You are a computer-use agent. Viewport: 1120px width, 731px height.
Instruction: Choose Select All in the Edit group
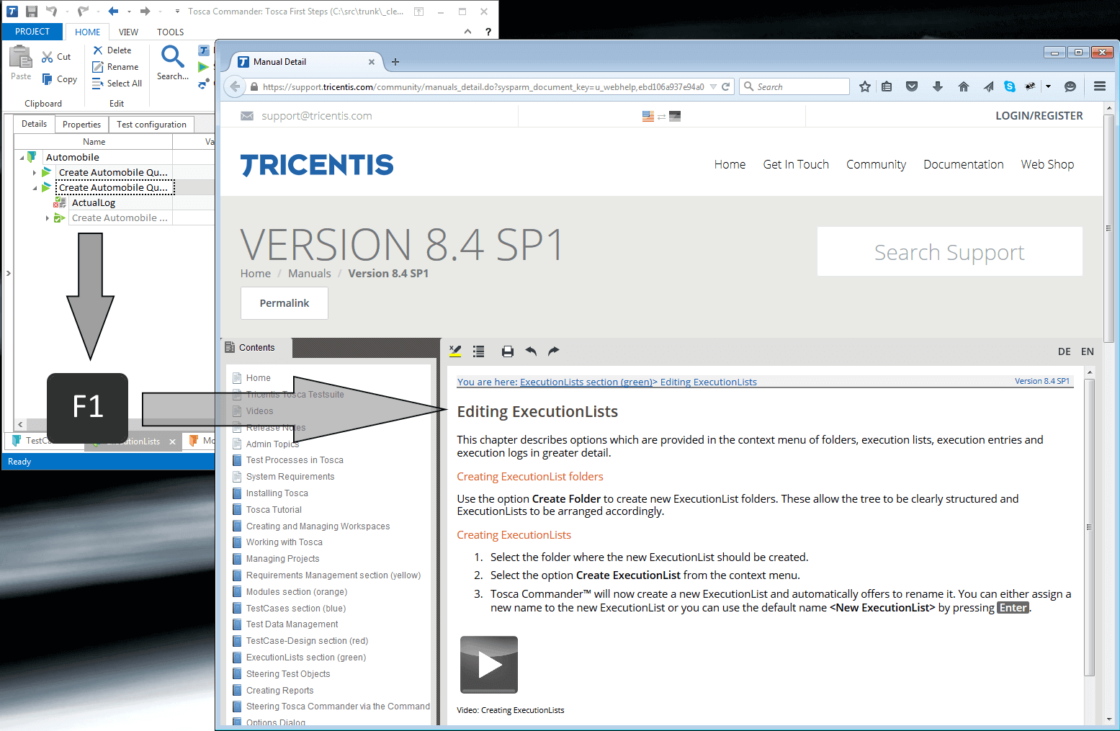[117, 83]
